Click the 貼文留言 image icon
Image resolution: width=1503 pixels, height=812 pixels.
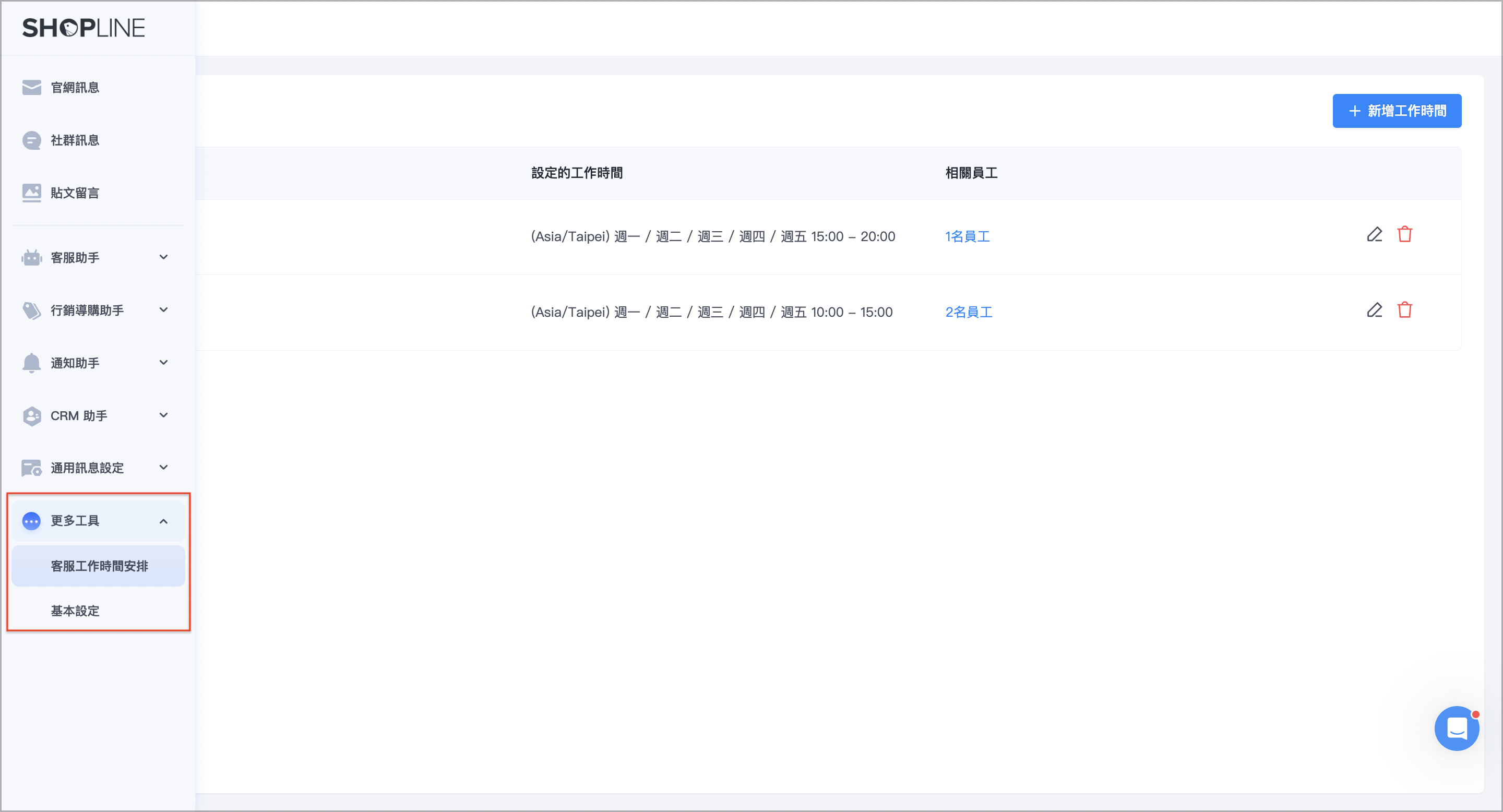pos(31,193)
